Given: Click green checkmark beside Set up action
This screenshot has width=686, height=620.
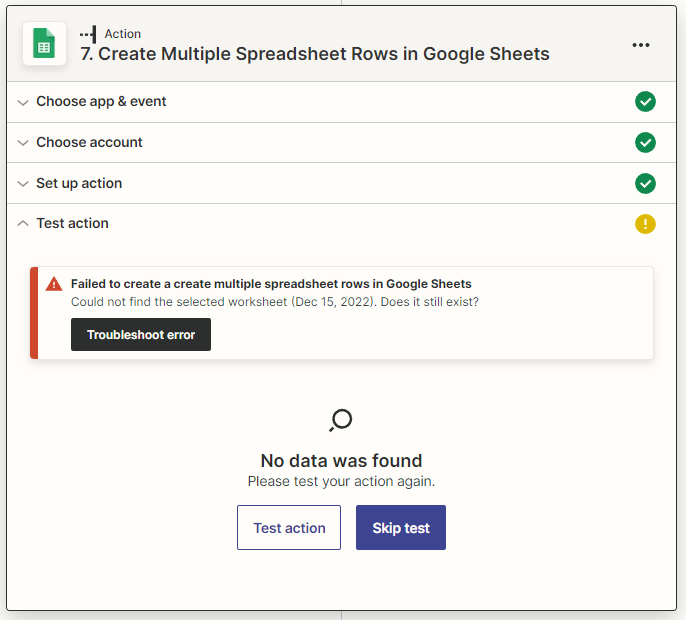Looking at the screenshot, I should coord(645,183).
